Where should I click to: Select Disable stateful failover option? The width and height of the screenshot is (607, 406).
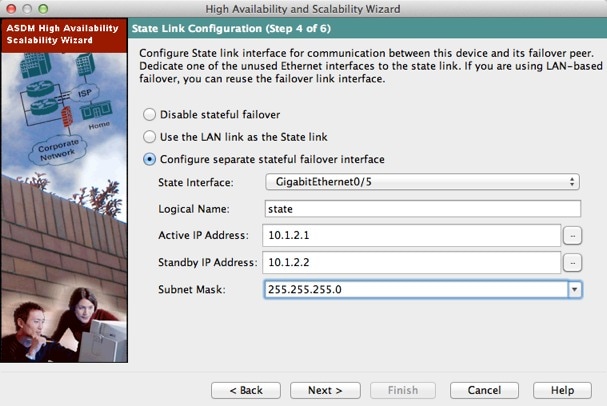click(x=149, y=115)
